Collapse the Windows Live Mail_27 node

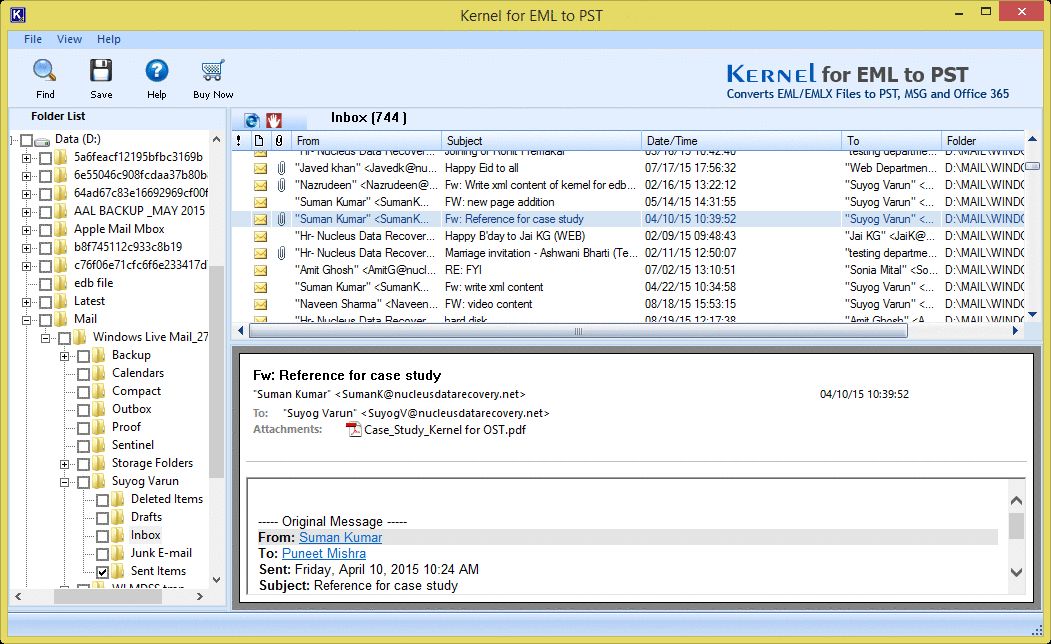(46, 338)
